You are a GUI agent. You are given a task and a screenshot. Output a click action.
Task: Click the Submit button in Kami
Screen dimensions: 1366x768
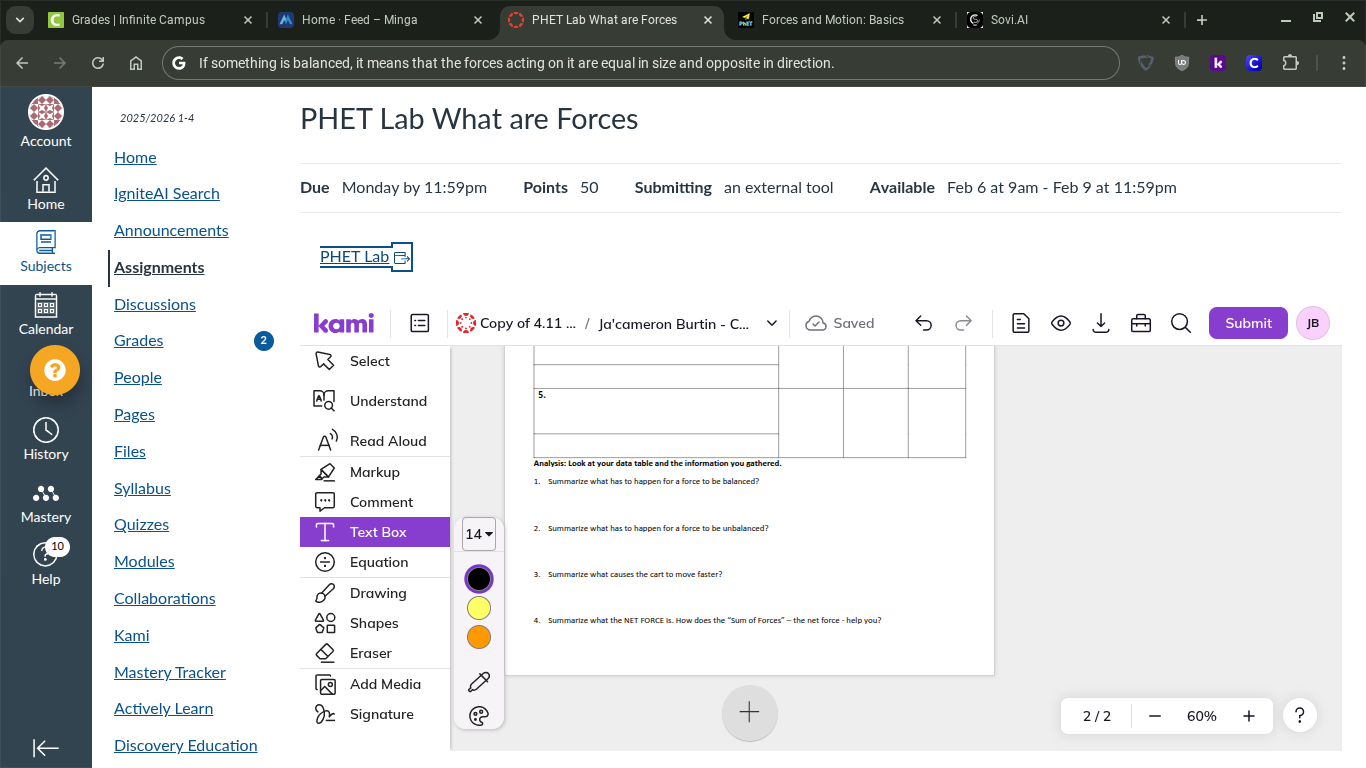click(1247, 322)
